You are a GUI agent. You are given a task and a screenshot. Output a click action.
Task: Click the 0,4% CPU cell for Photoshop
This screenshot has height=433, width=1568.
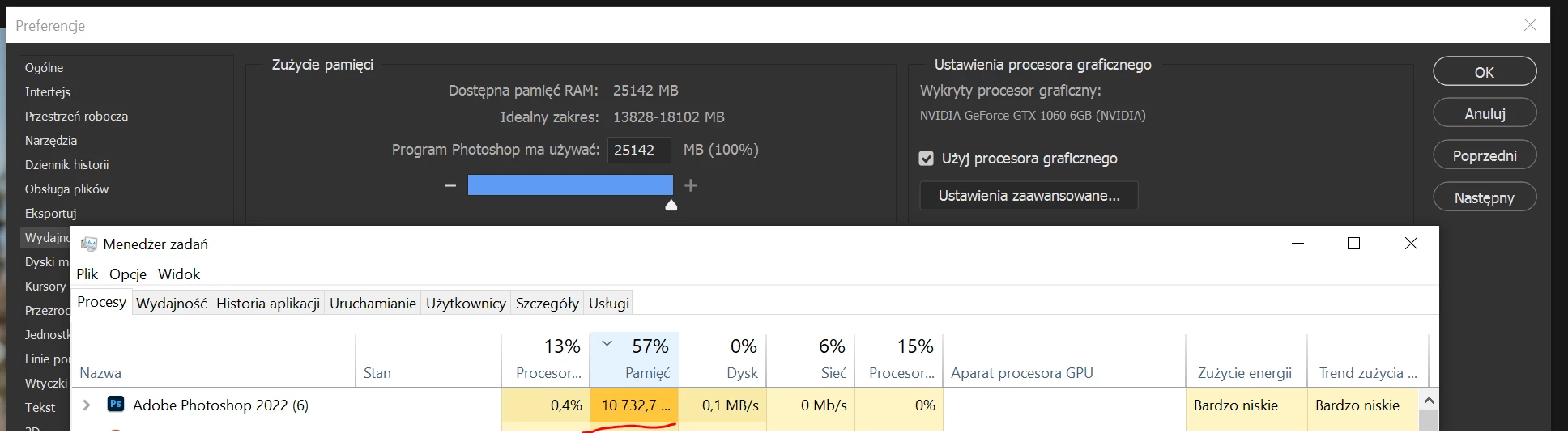tap(546, 405)
